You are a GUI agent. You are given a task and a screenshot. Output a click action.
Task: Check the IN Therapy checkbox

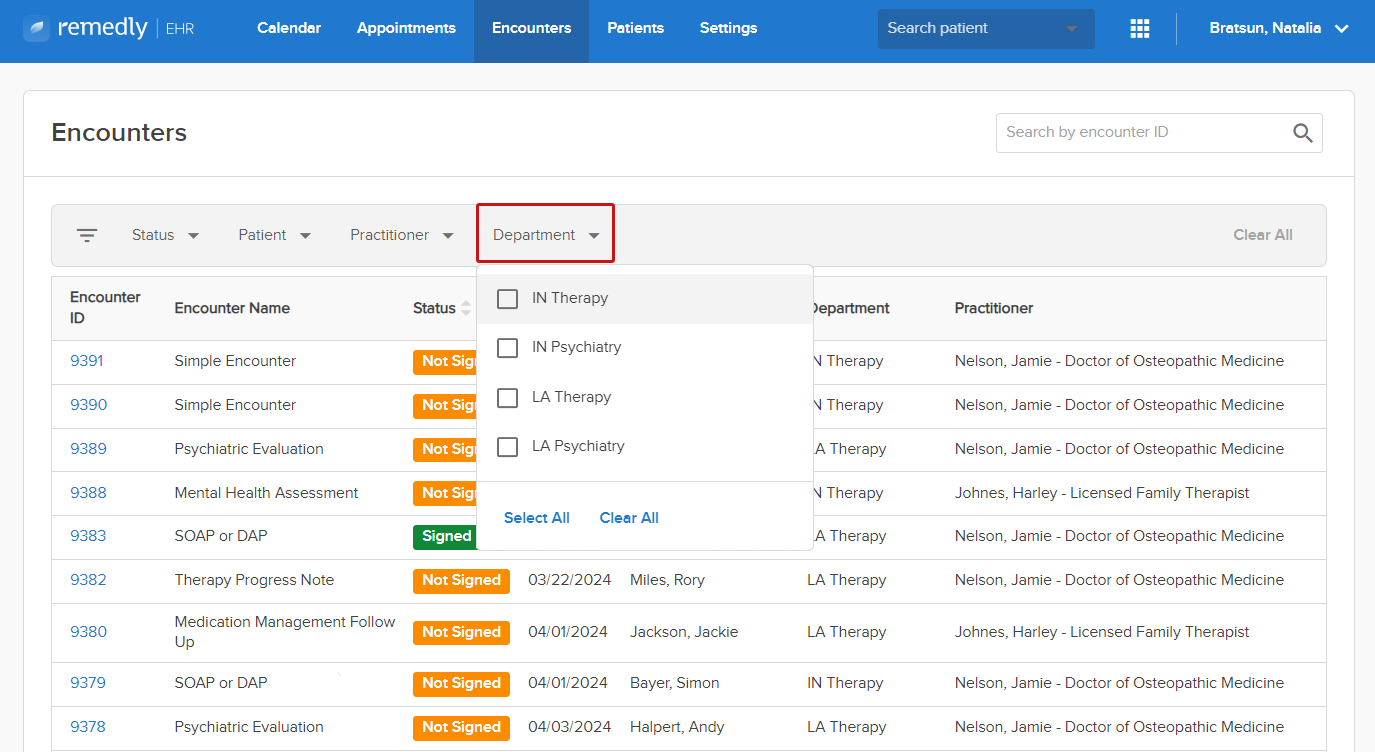coord(507,298)
